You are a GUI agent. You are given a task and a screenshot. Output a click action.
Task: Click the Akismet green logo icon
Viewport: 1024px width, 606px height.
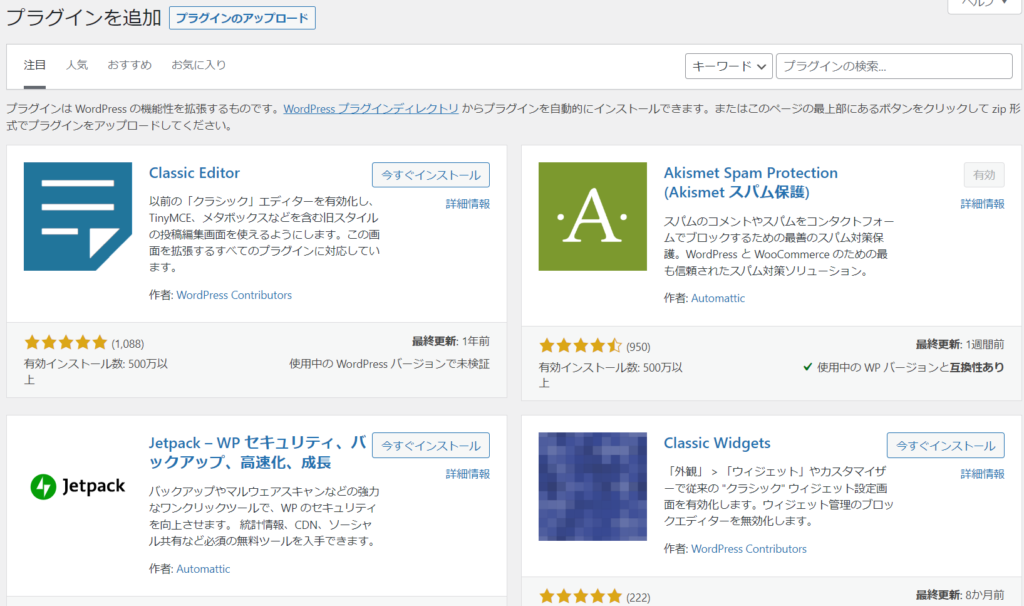(592, 216)
